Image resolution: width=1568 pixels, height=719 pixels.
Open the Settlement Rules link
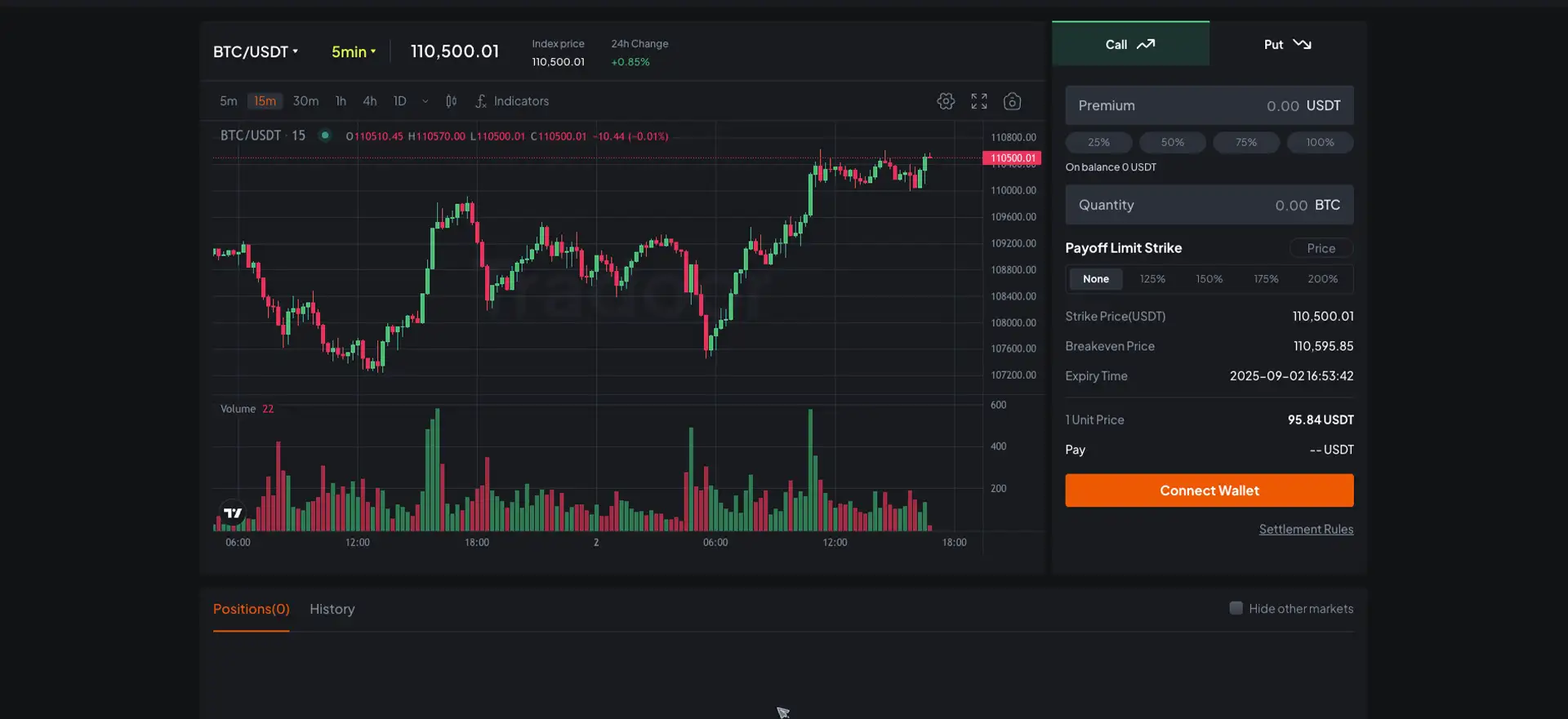(x=1305, y=529)
